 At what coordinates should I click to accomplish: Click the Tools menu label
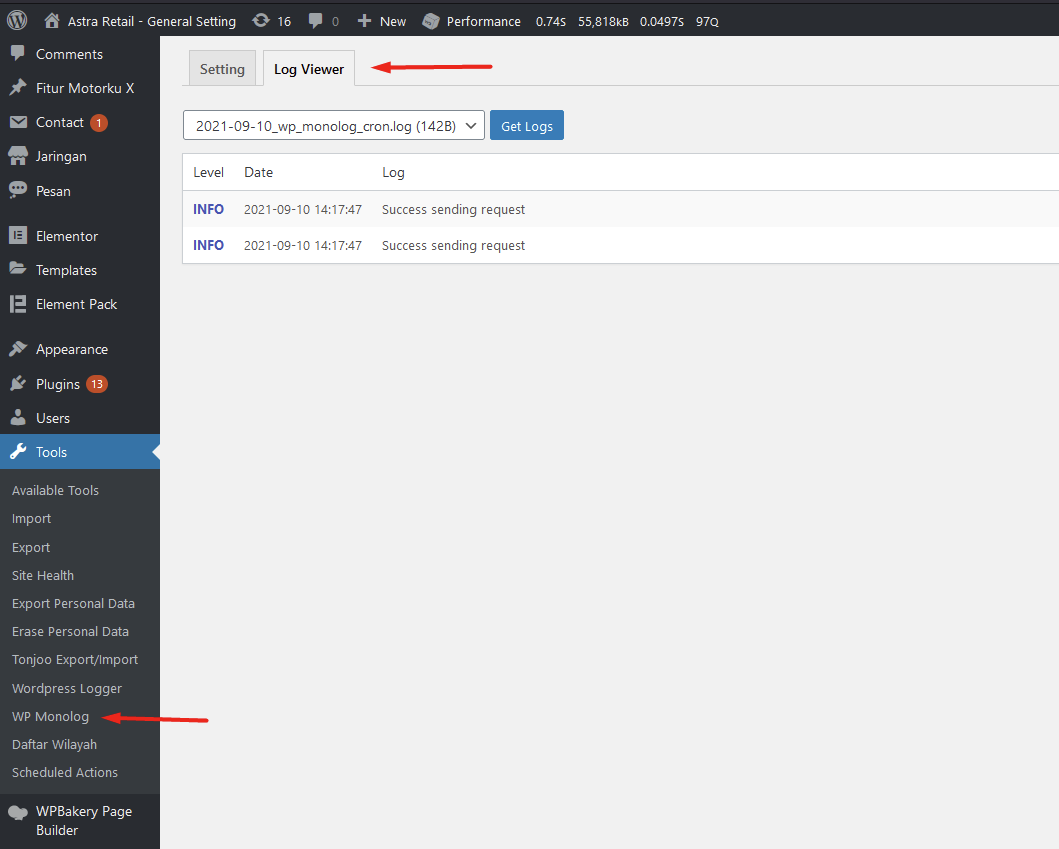coord(51,453)
